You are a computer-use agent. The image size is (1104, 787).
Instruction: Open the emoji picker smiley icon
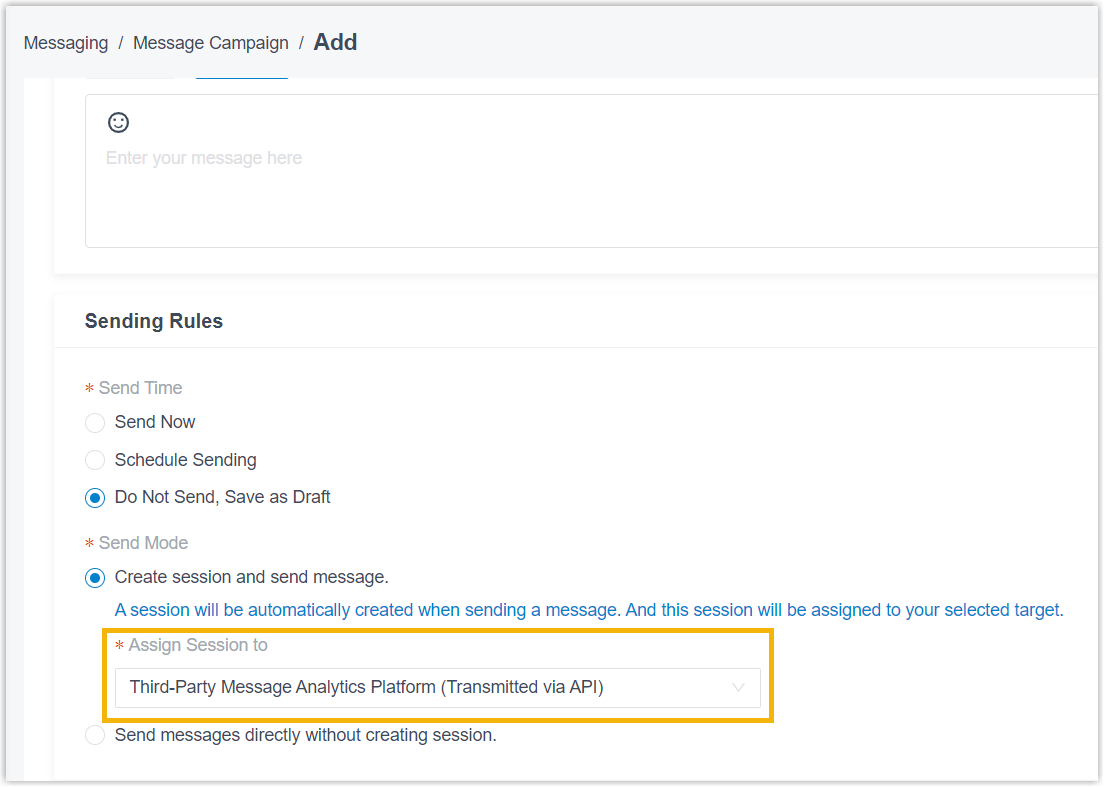tap(118, 122)
